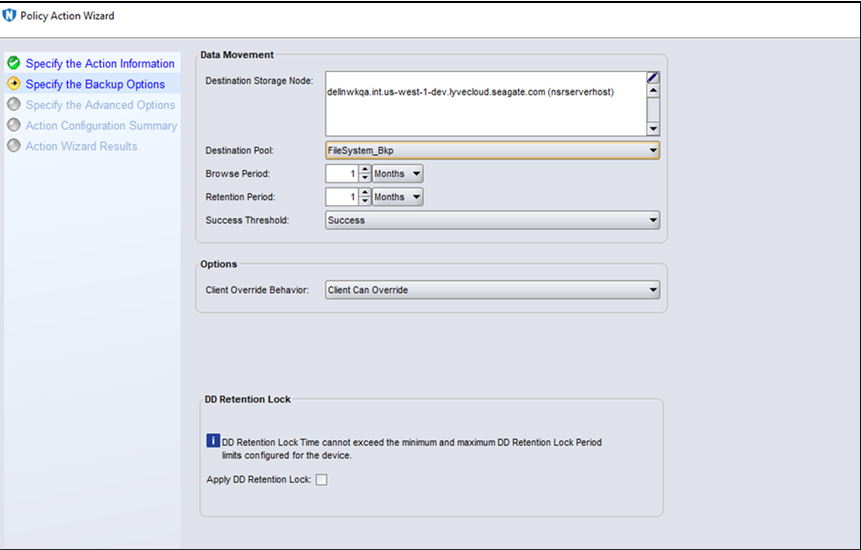The image size is (861, 550).
Task: Click the green checkmark step icon
Action: click(x=14, y=63)
